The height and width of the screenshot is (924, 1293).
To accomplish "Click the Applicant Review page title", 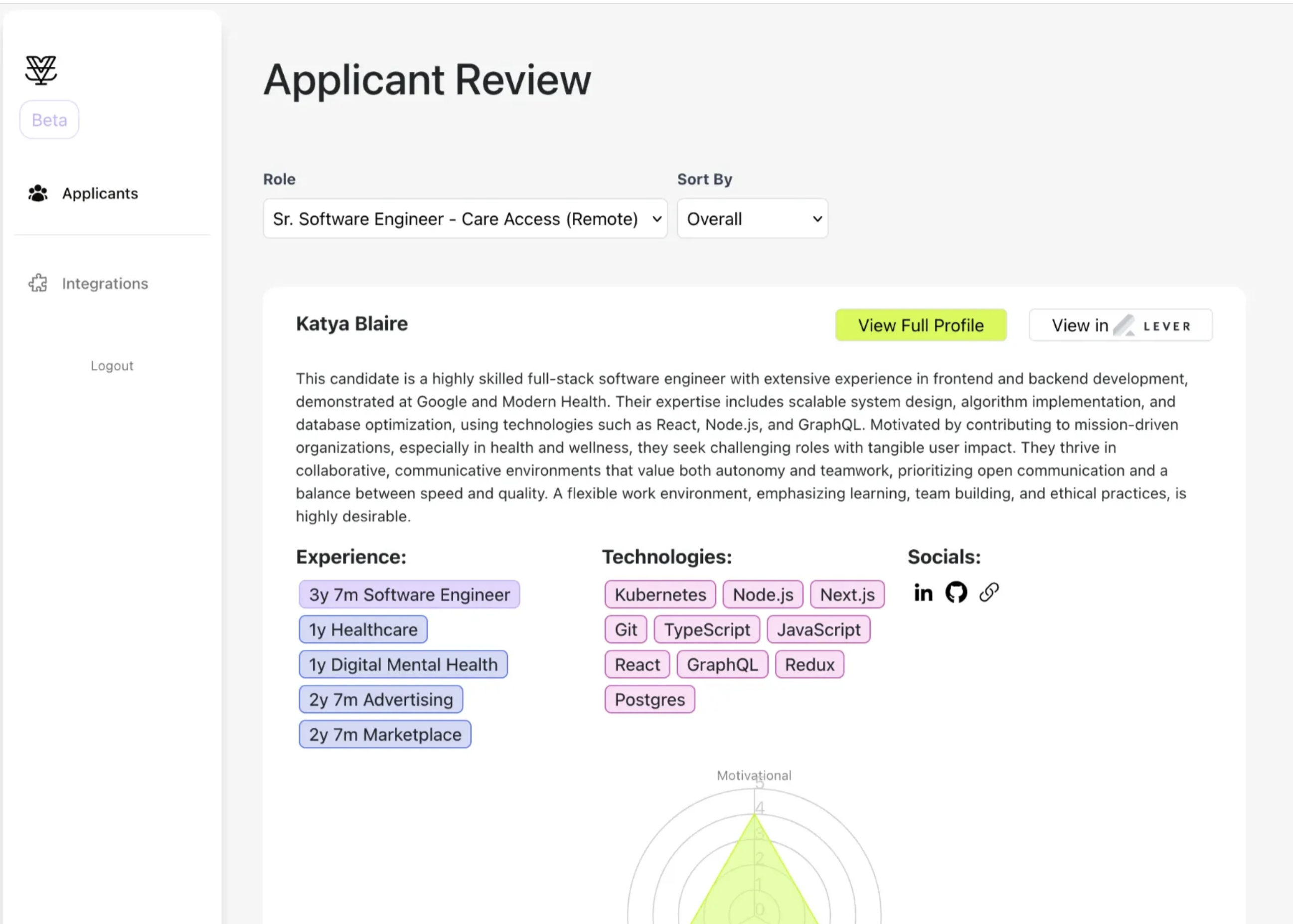I will click(427, 80).
